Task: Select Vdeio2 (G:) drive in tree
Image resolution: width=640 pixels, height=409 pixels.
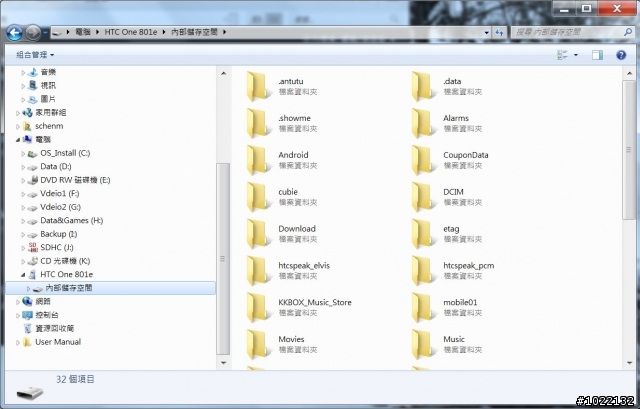Action: 60,207
